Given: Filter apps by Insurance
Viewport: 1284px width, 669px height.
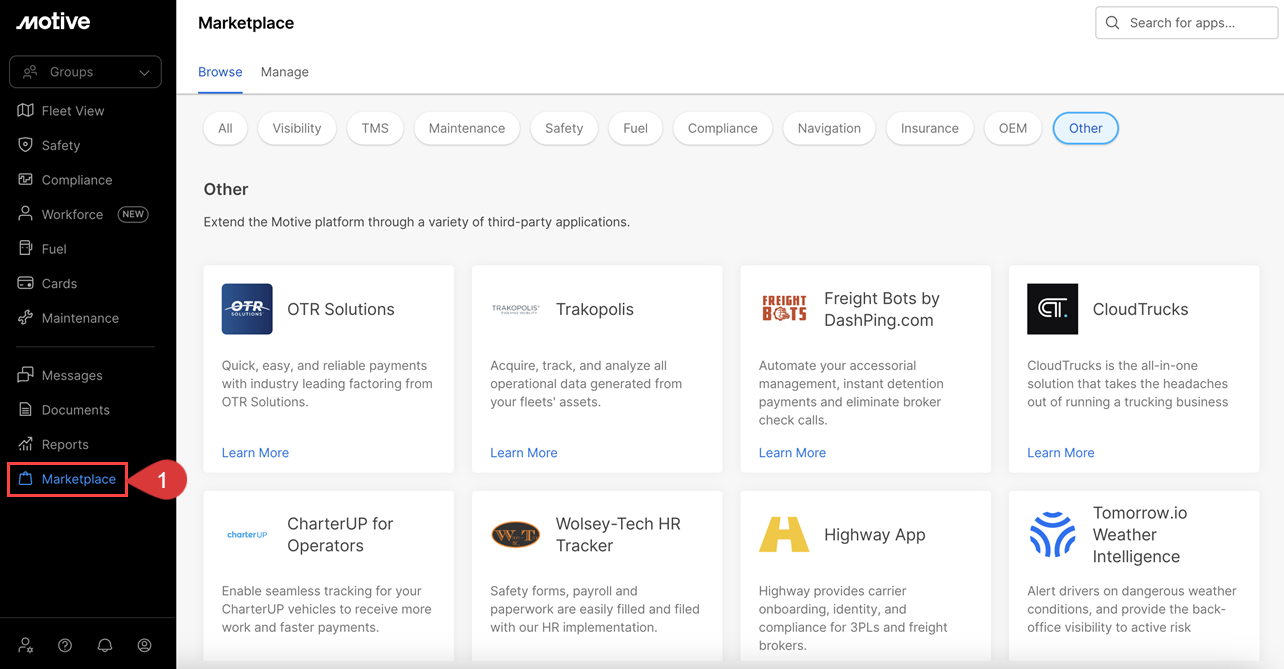Looking at the screenshot, I should (930, 128).
